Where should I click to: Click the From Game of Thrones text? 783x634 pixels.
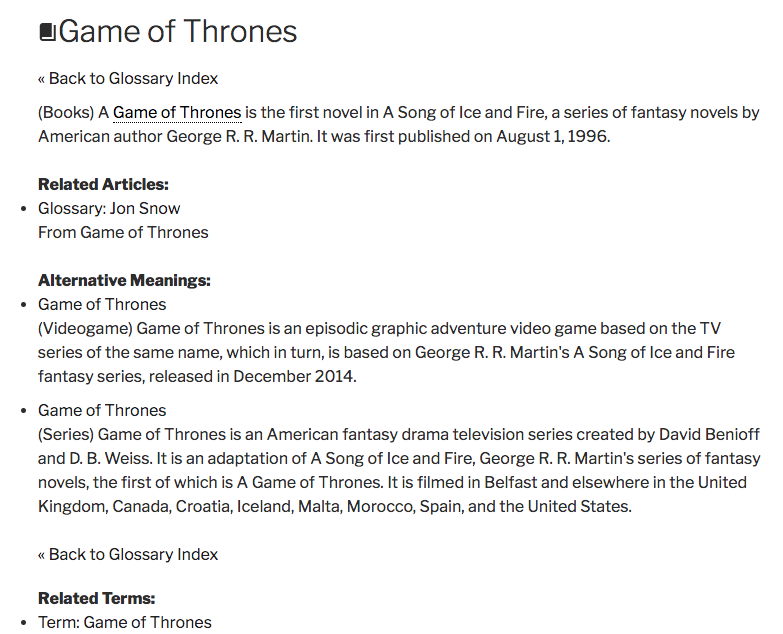pyautogui.click(x=123, y=232)
